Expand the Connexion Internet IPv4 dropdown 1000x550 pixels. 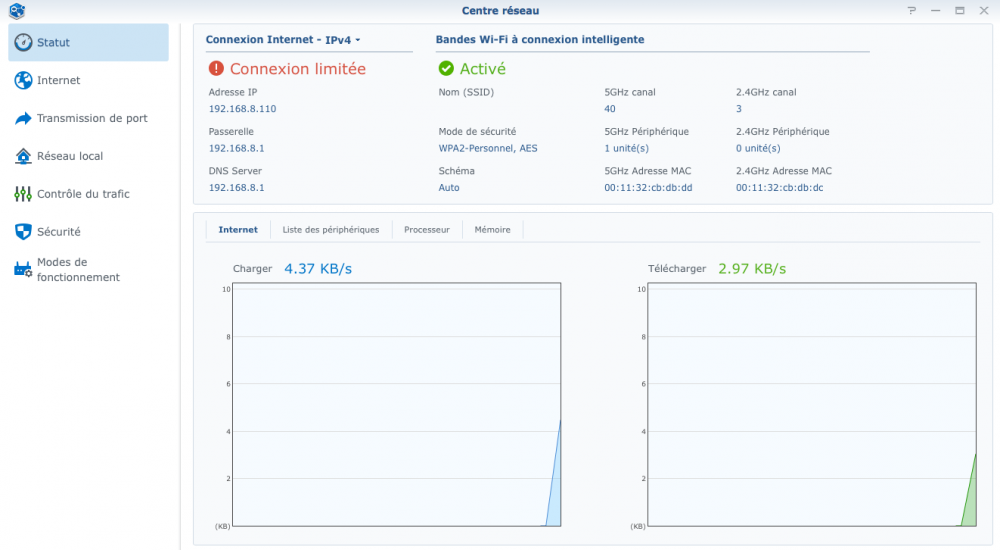coord(283,40)
